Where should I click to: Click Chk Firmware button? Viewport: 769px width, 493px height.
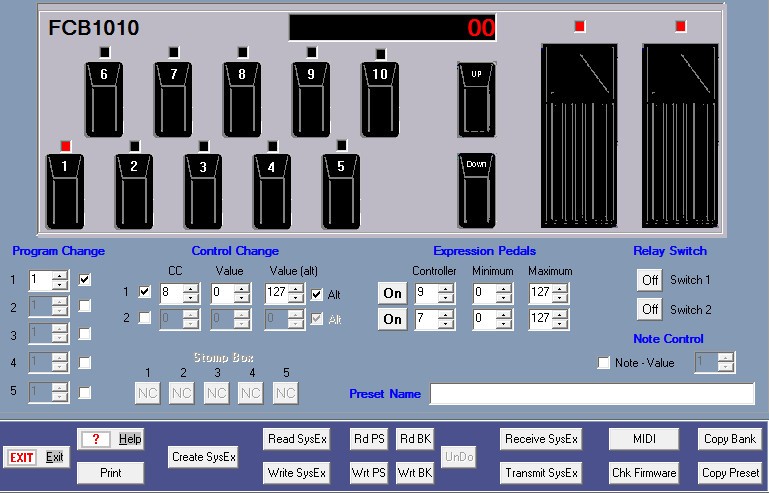pos(644,473)
